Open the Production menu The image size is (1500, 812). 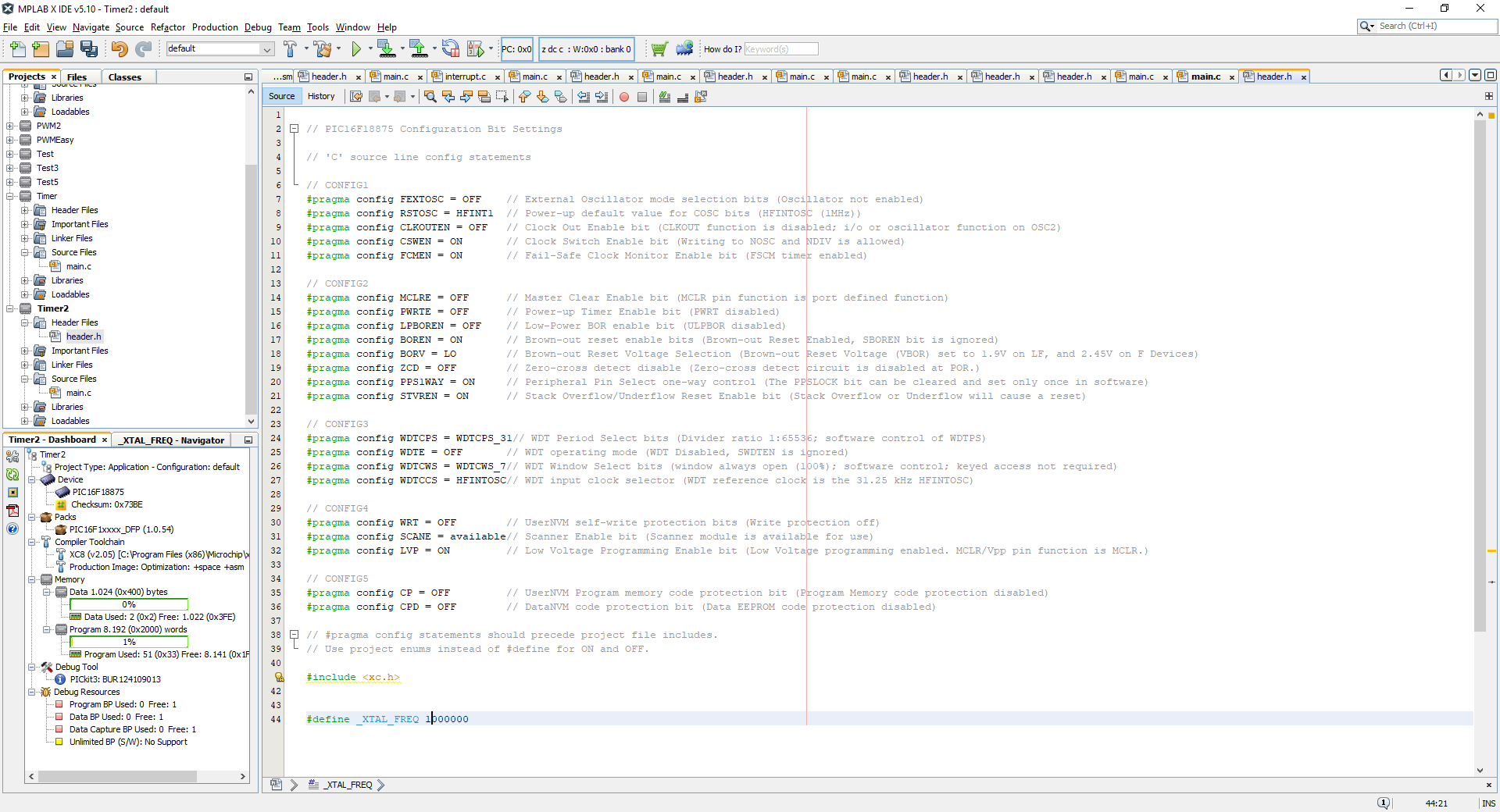point(215,27)
